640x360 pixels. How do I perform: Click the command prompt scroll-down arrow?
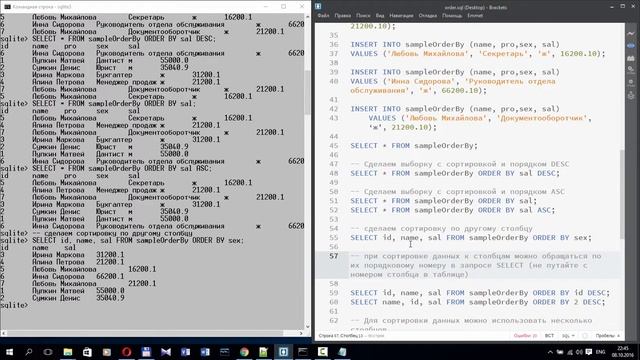pos(307,326)
